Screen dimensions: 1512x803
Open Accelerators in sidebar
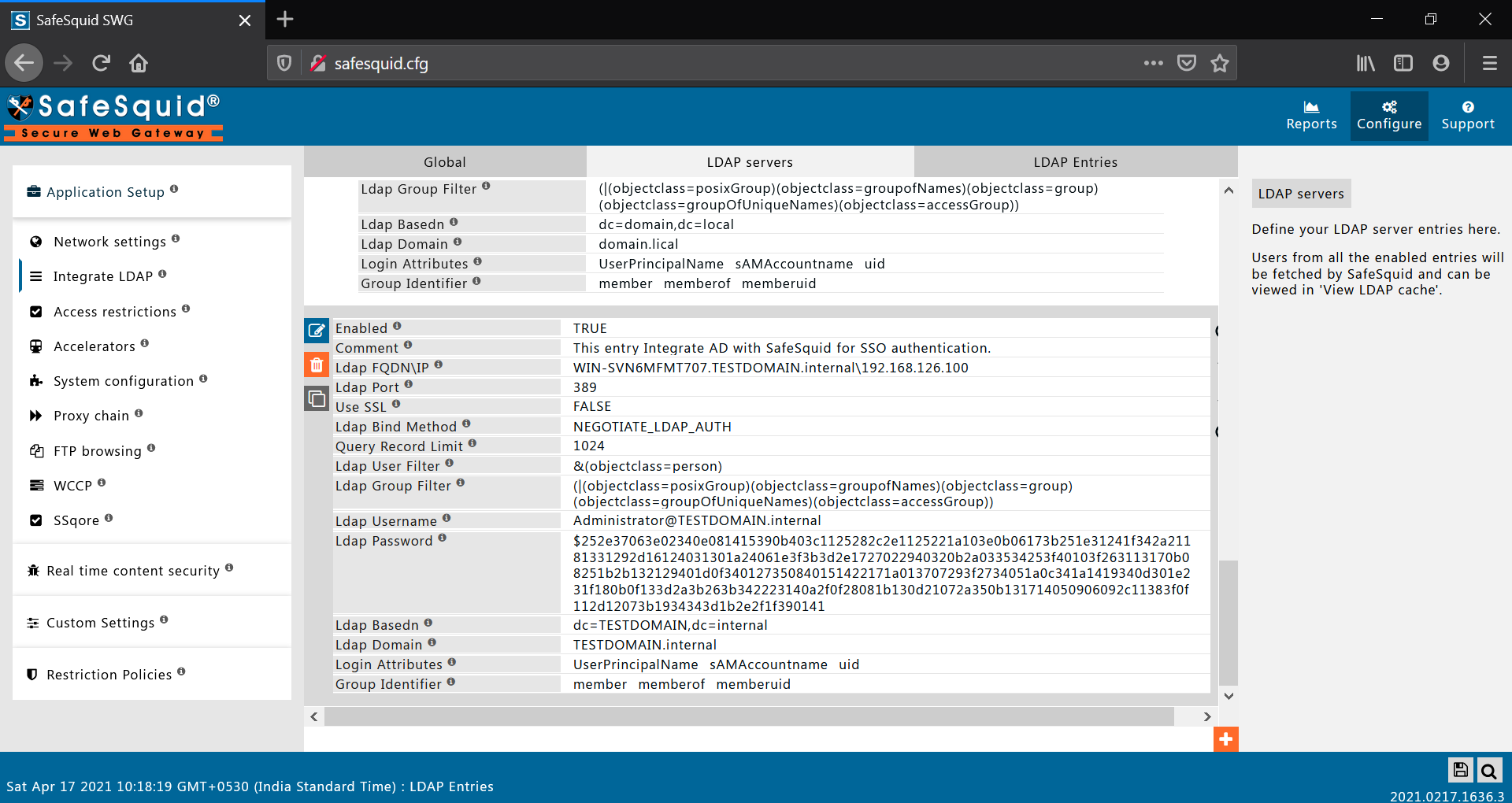point(94,346)
